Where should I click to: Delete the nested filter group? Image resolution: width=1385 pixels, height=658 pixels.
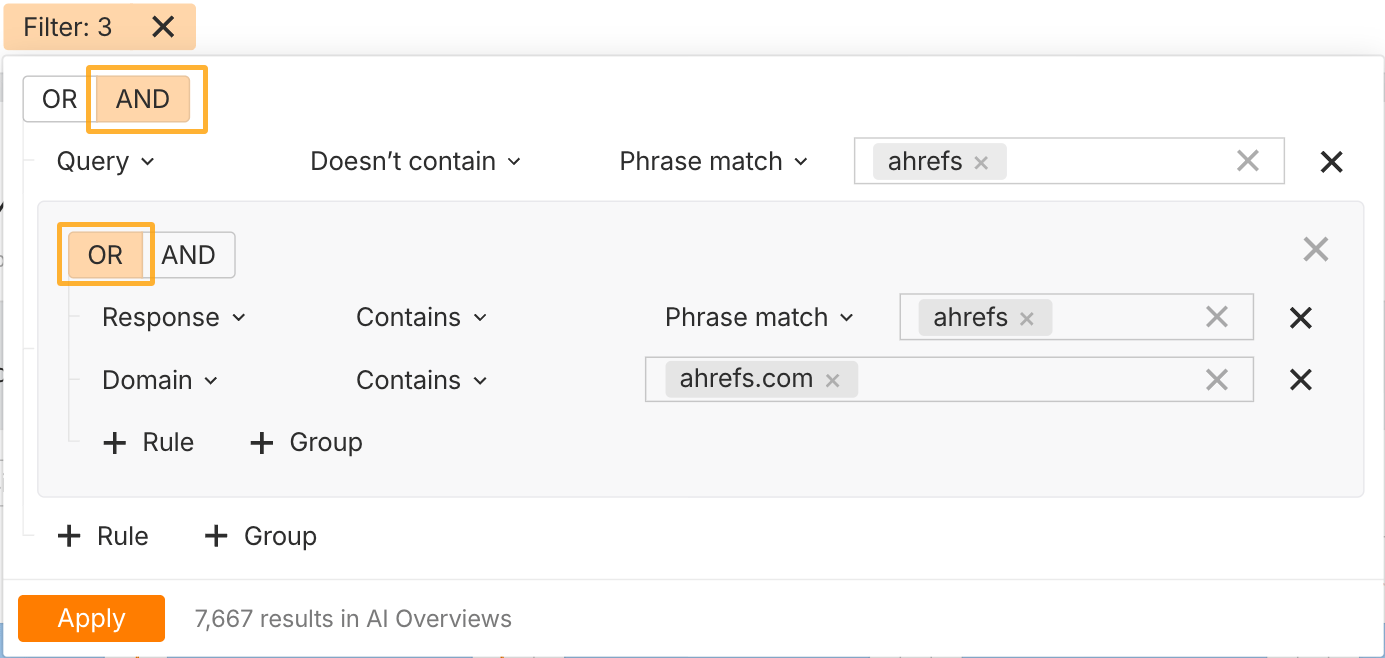[x=1316, y=249]
